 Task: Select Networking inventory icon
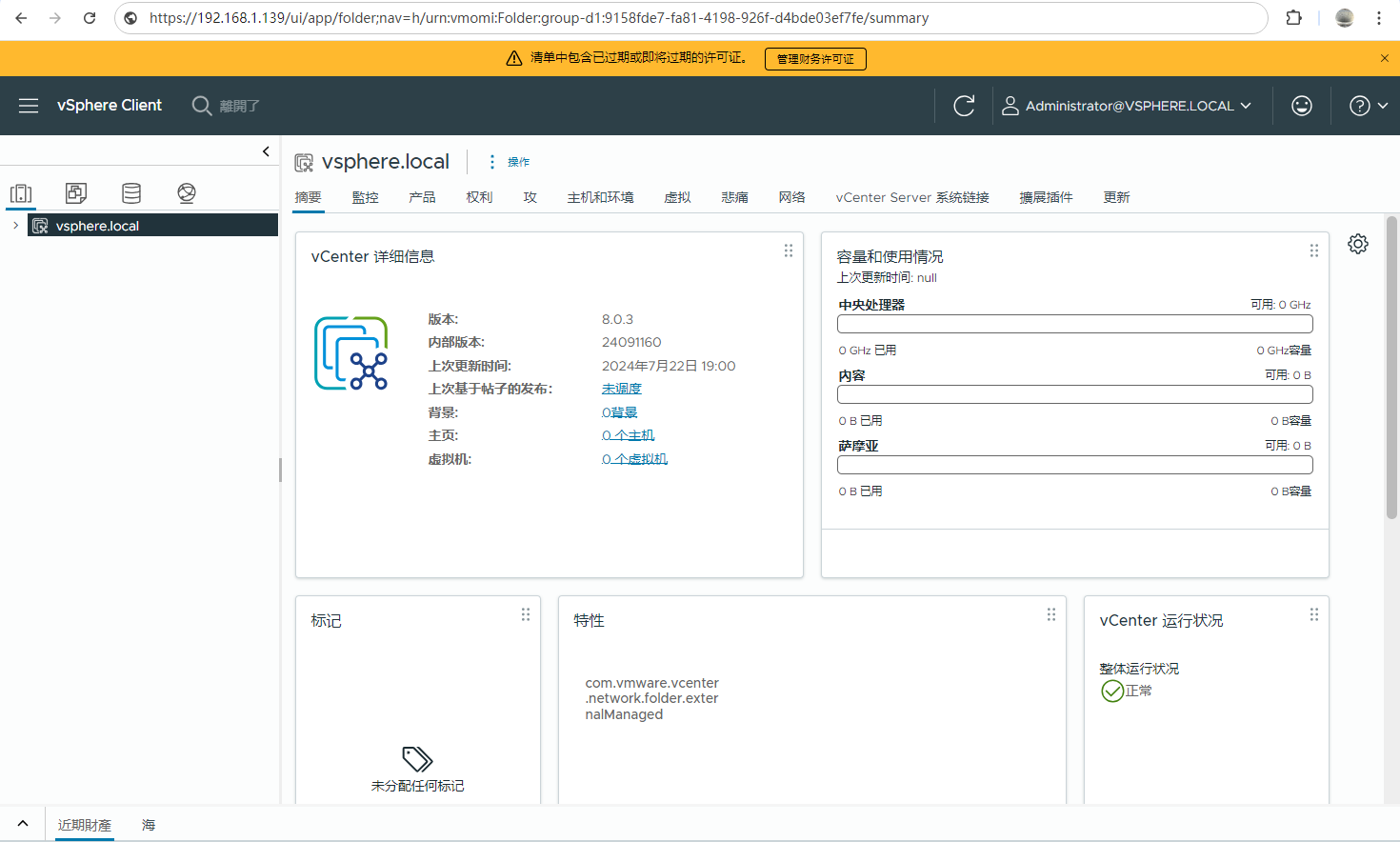187,193
